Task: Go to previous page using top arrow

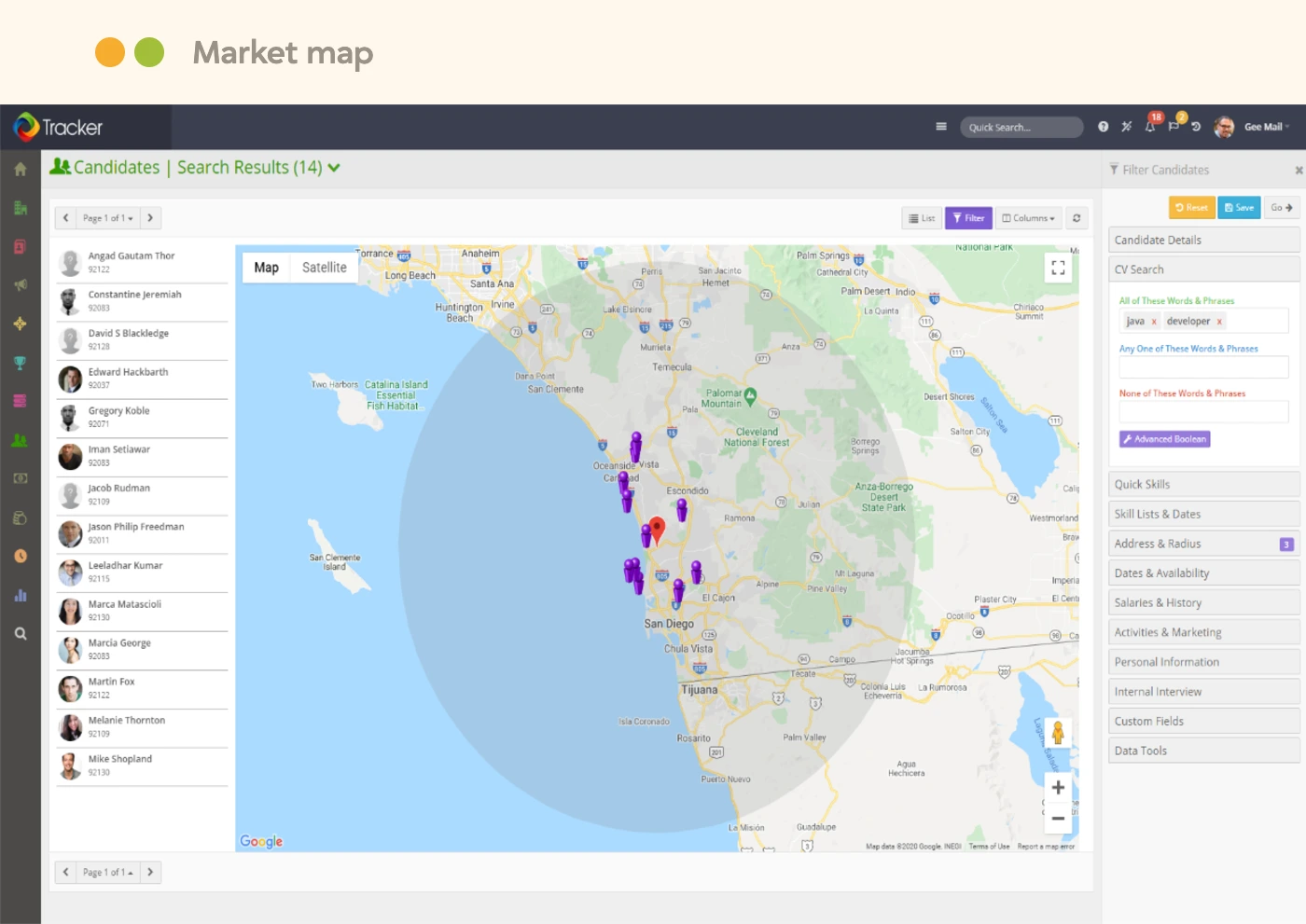Action: click(65, 218)
